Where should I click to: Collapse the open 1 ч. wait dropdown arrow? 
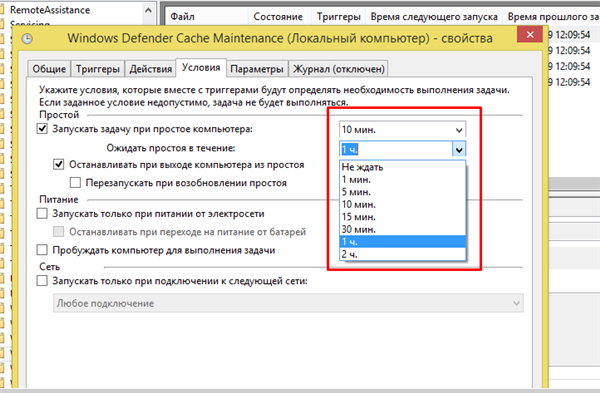459,149
